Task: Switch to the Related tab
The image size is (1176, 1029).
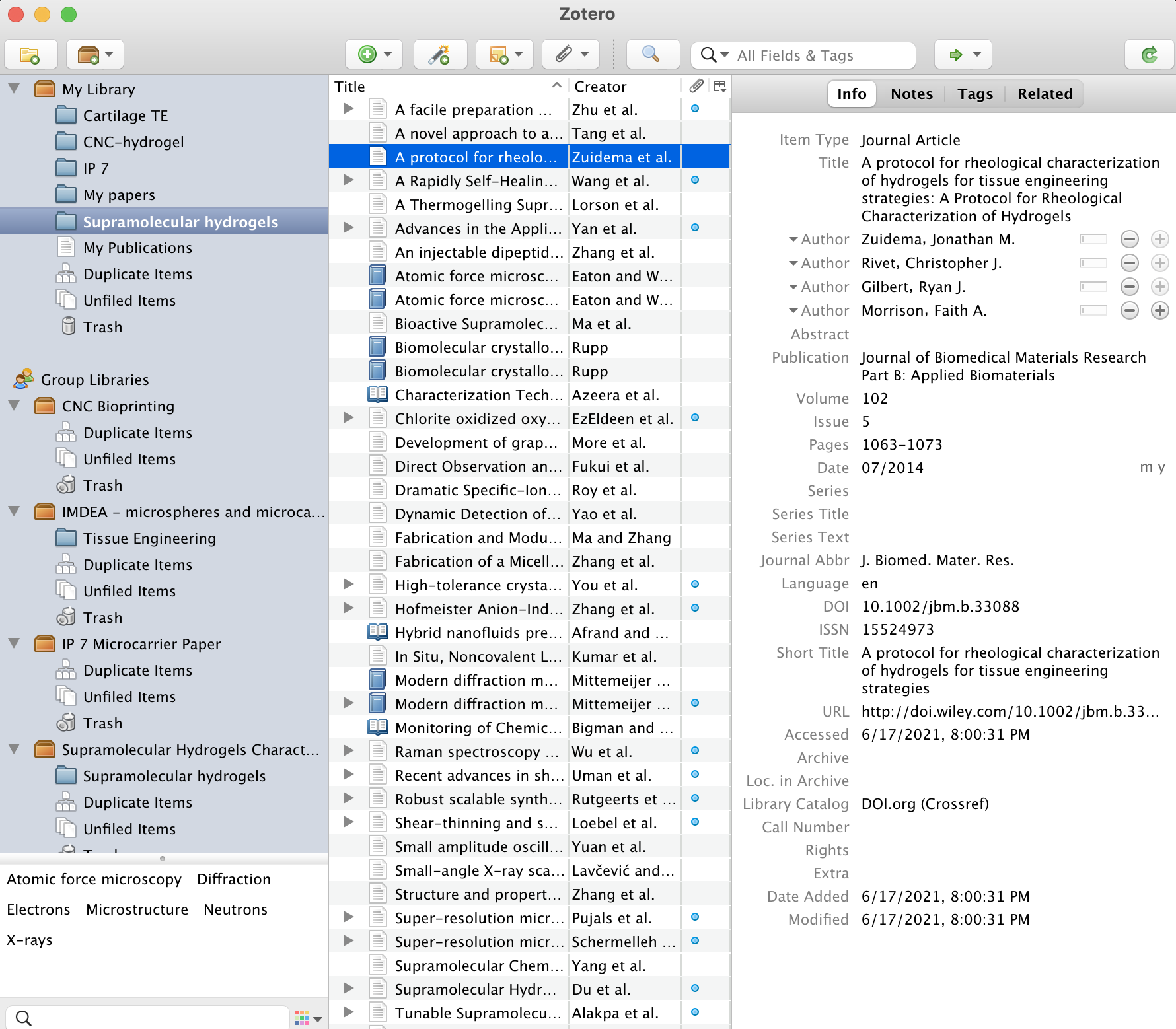Action: [1045, 94]
